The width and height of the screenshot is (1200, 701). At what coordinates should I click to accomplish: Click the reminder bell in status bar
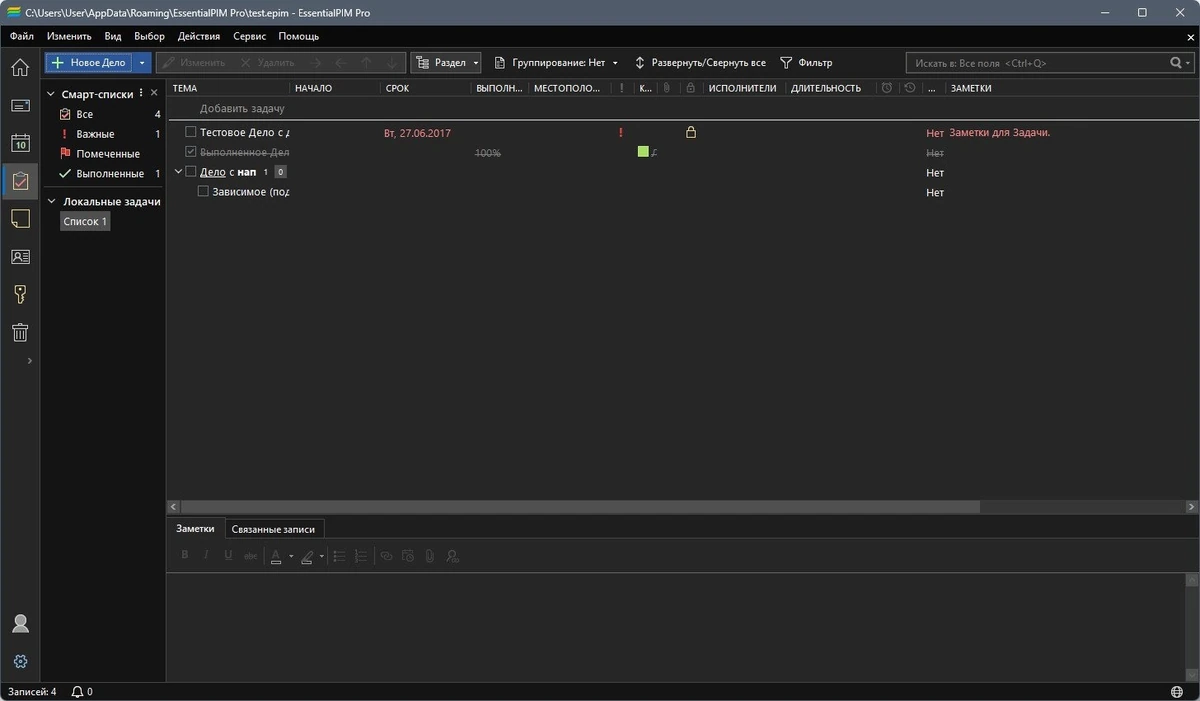(x=76, y=692)
